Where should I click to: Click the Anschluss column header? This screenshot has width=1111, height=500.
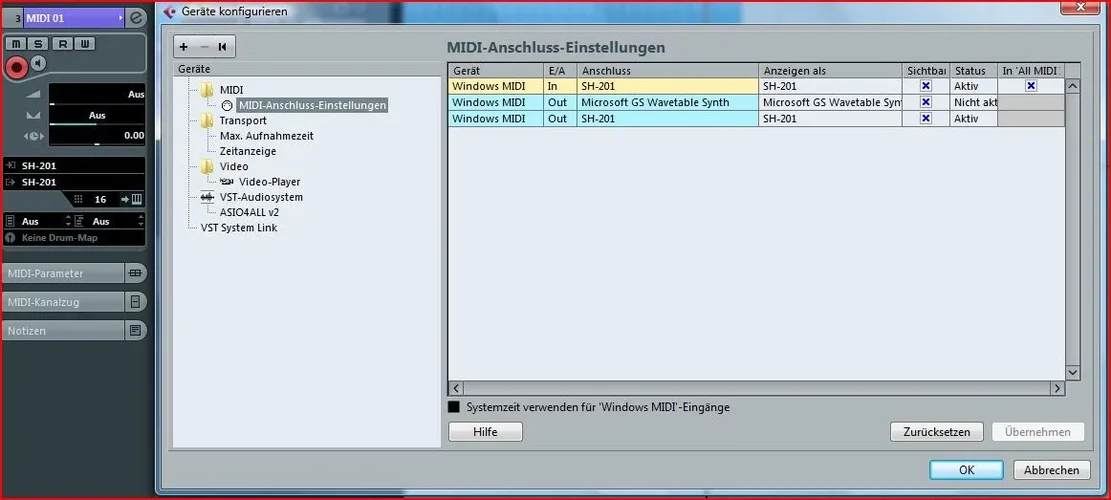[668, 71]
